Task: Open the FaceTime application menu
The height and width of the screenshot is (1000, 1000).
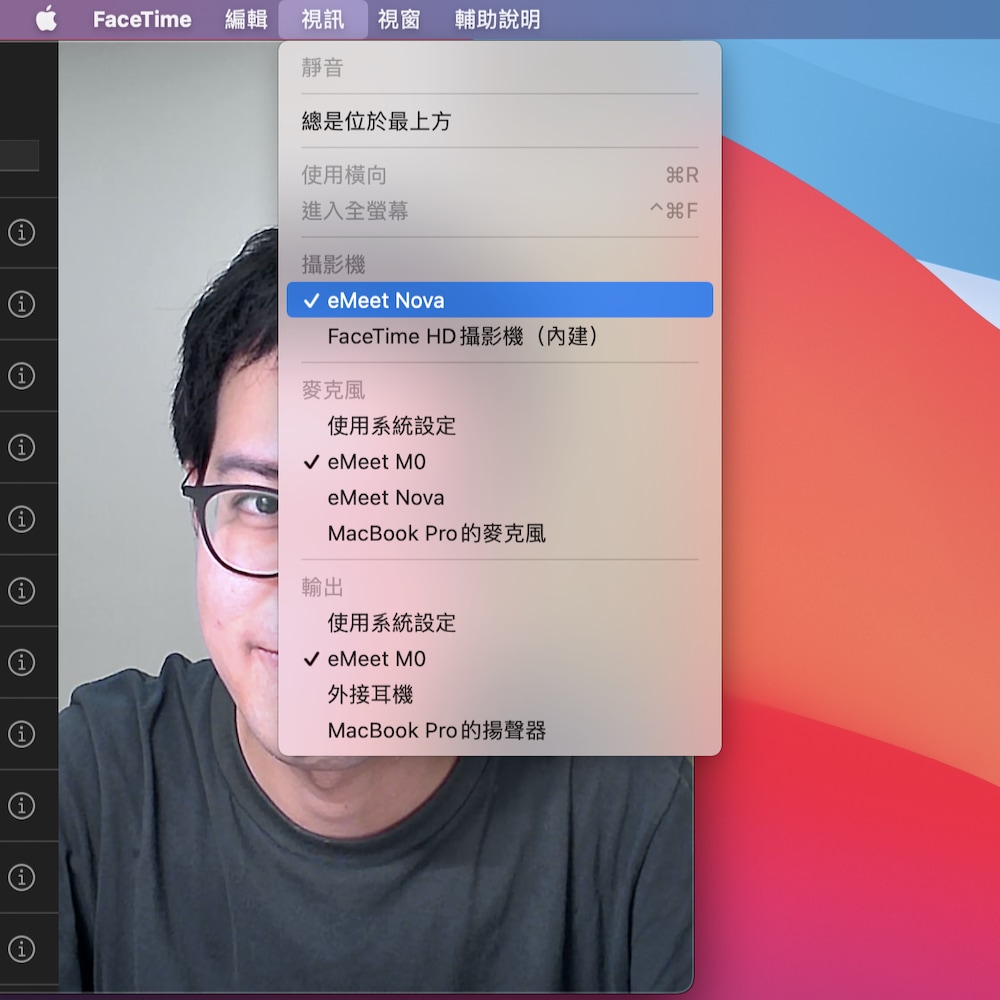Action: pos(142,19)
